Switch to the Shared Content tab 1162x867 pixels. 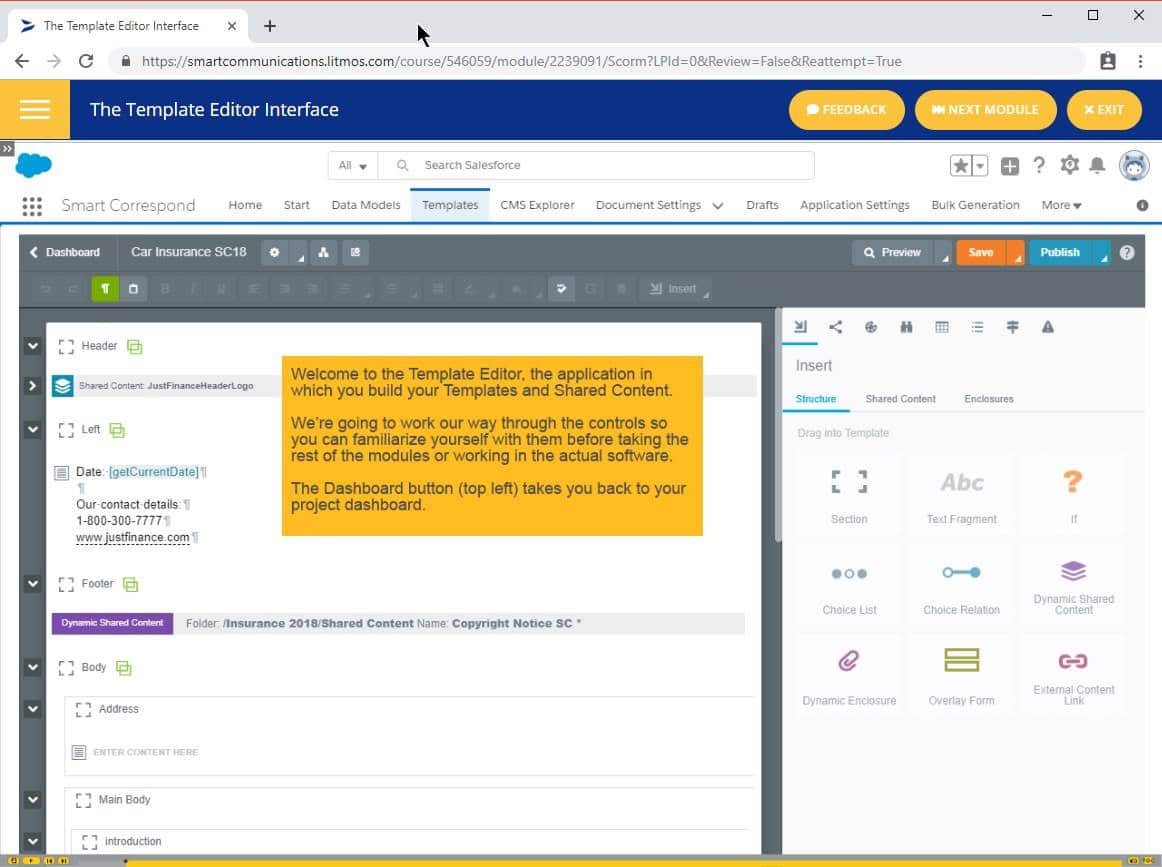[900, 399]
